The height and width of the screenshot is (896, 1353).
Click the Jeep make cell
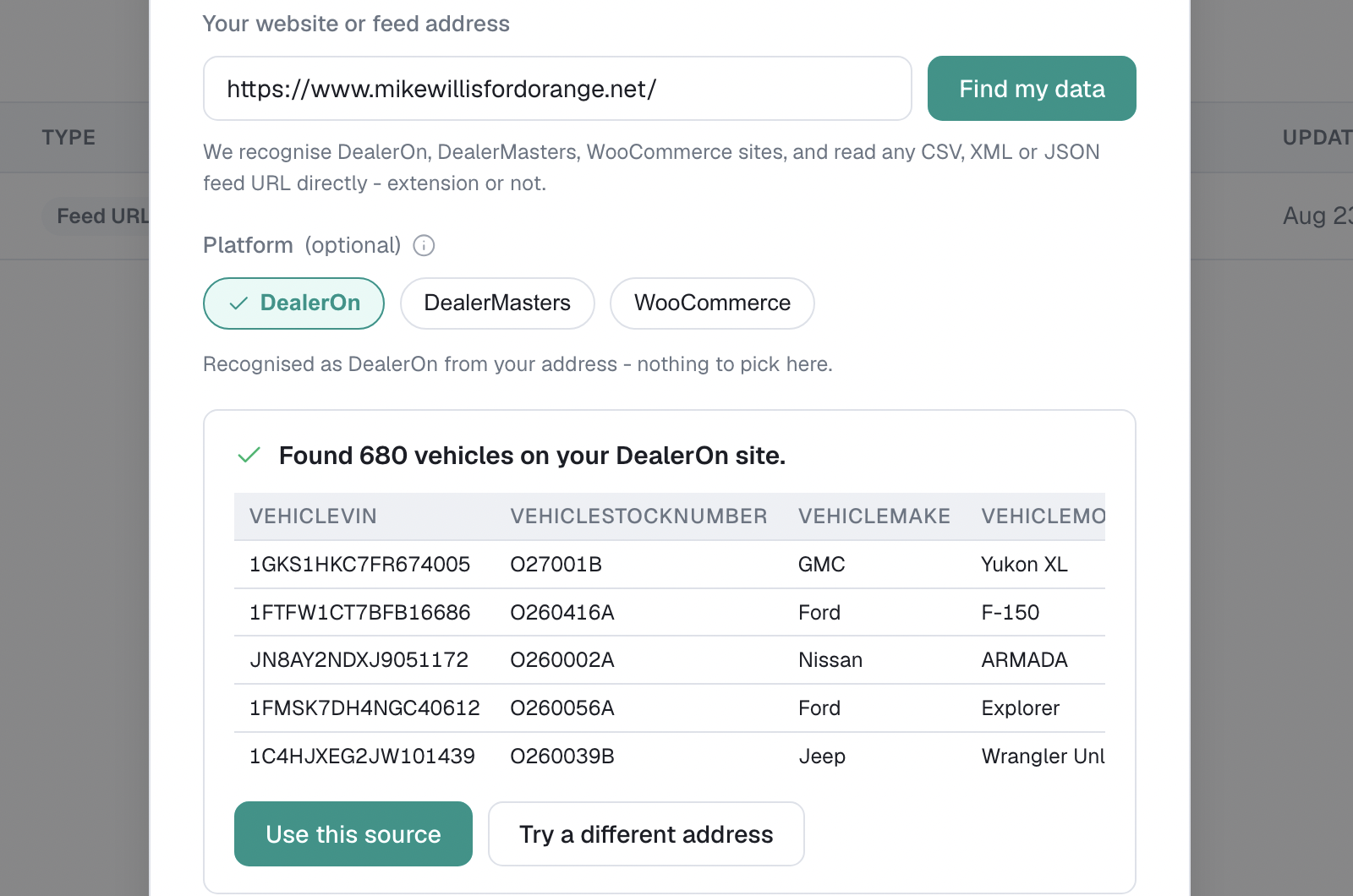click(x=822, y=757)
